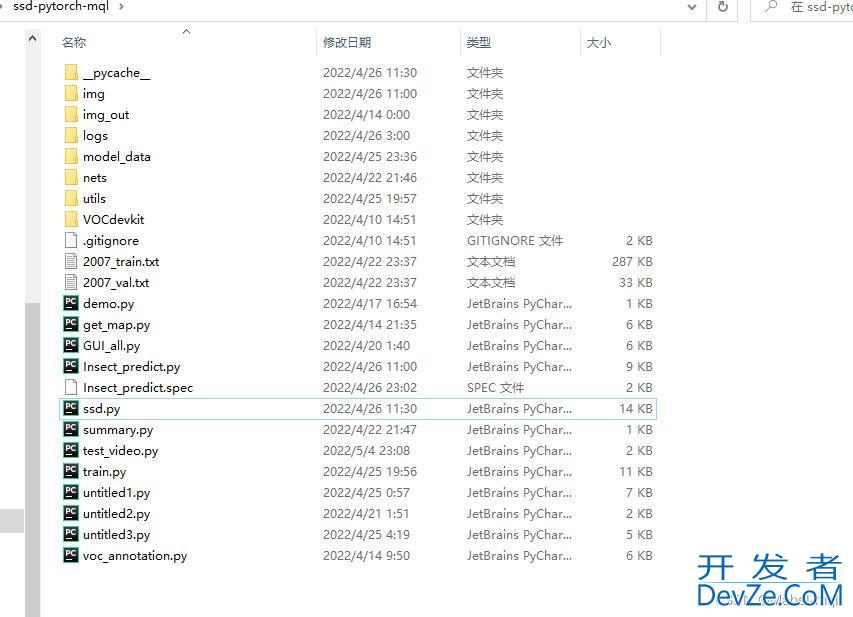Select the file named Insect_predict.spec
This screenshot has height=617, width=853.
pyautogui.click(x=138, y=388)
